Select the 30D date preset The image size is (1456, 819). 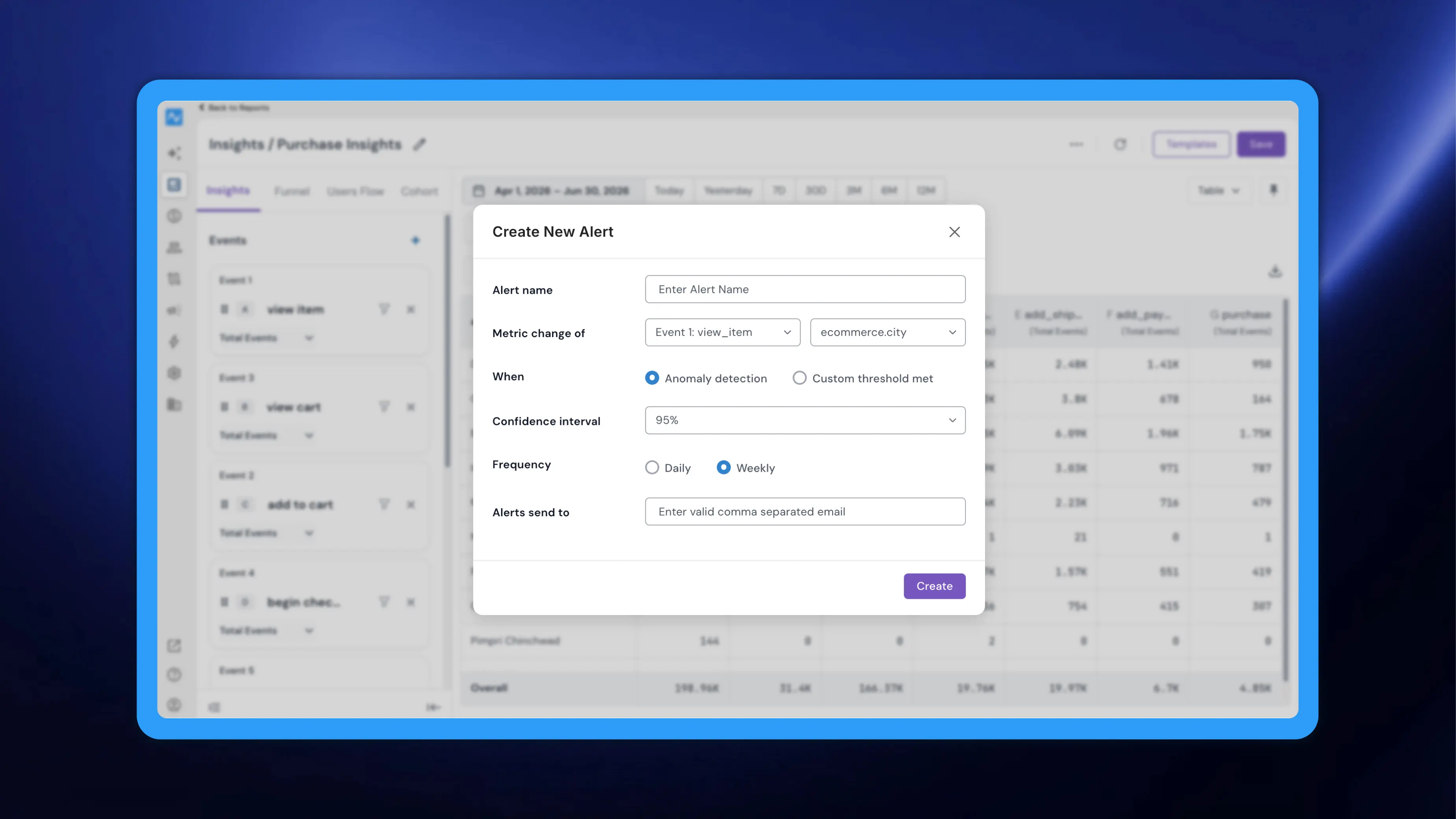[815, 191]
